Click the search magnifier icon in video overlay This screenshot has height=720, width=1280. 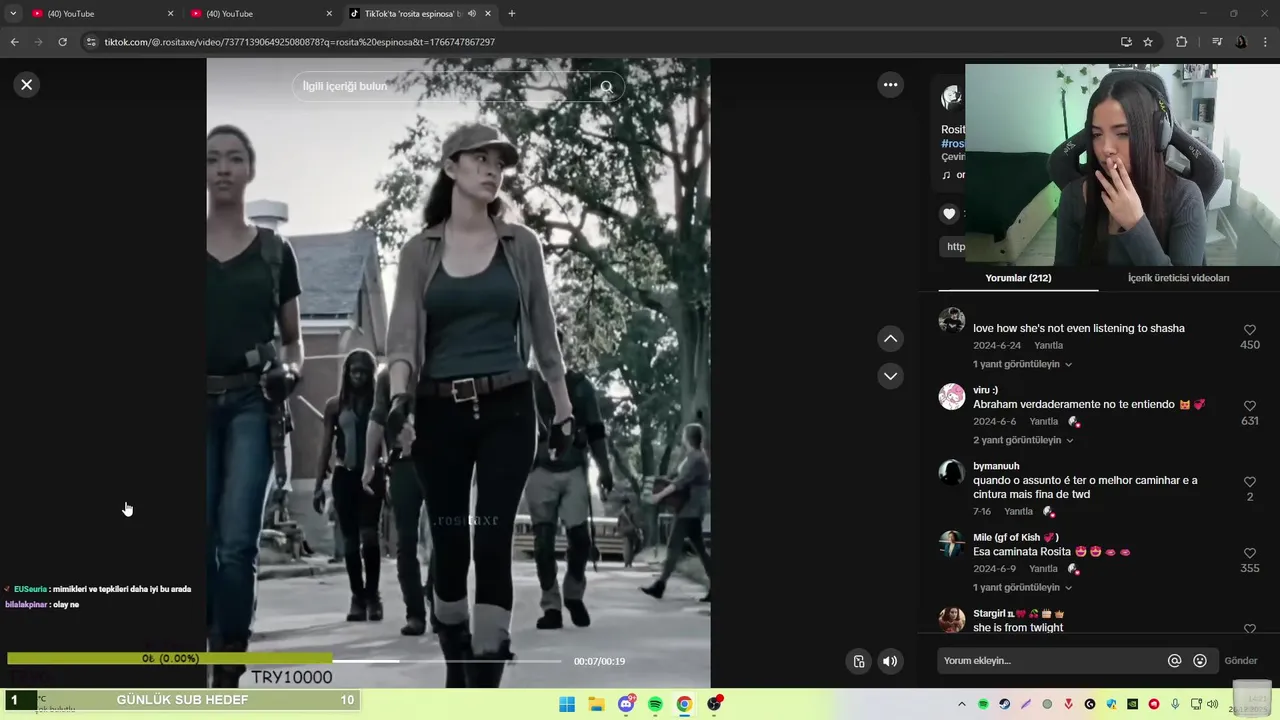click(606, 87)
